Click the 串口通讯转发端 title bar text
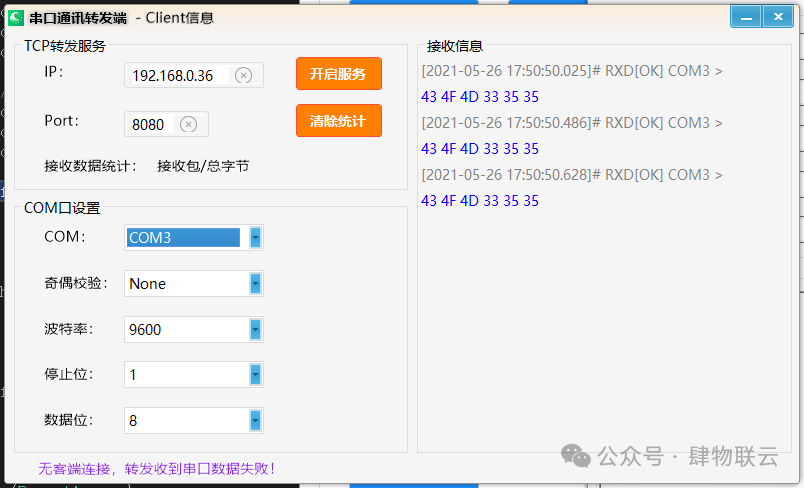 point(78,17)
